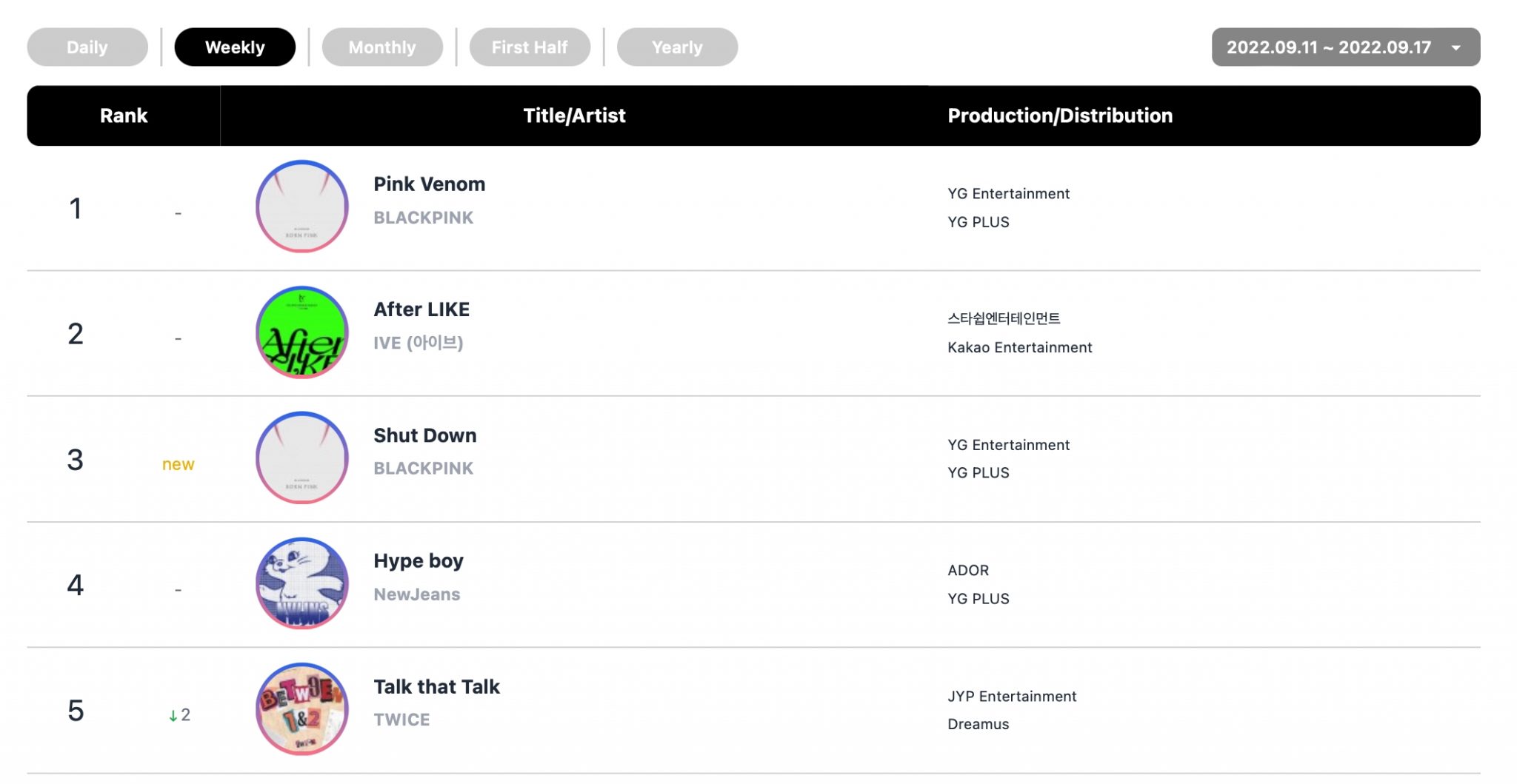Open the Pink Venom album artwork thumbnail

(301, 207)
